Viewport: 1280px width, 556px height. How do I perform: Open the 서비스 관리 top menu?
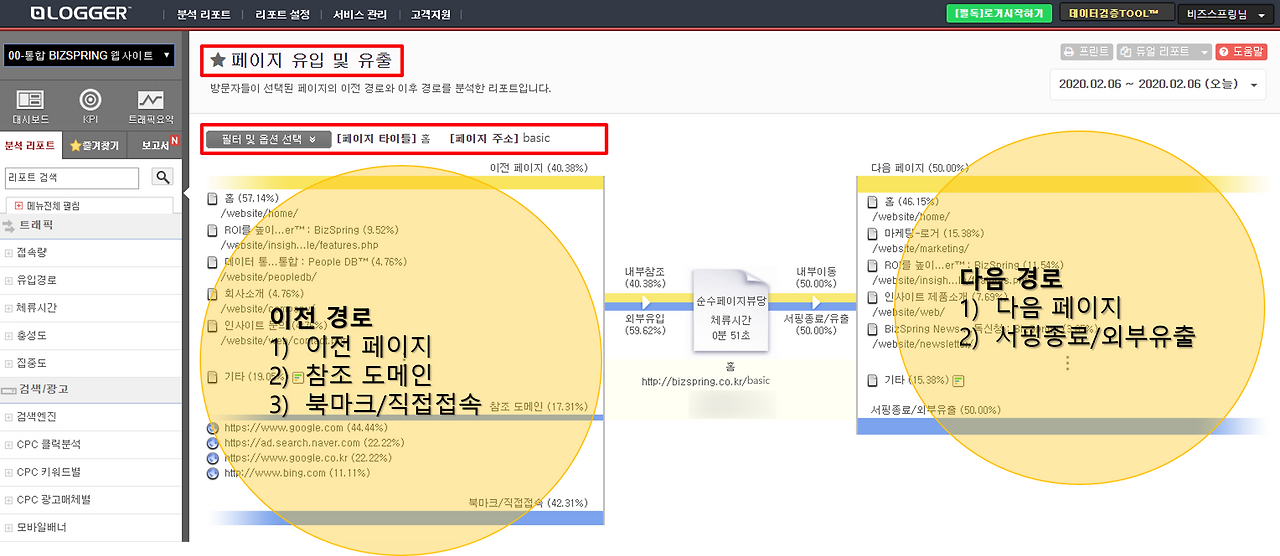pos(360,14)
